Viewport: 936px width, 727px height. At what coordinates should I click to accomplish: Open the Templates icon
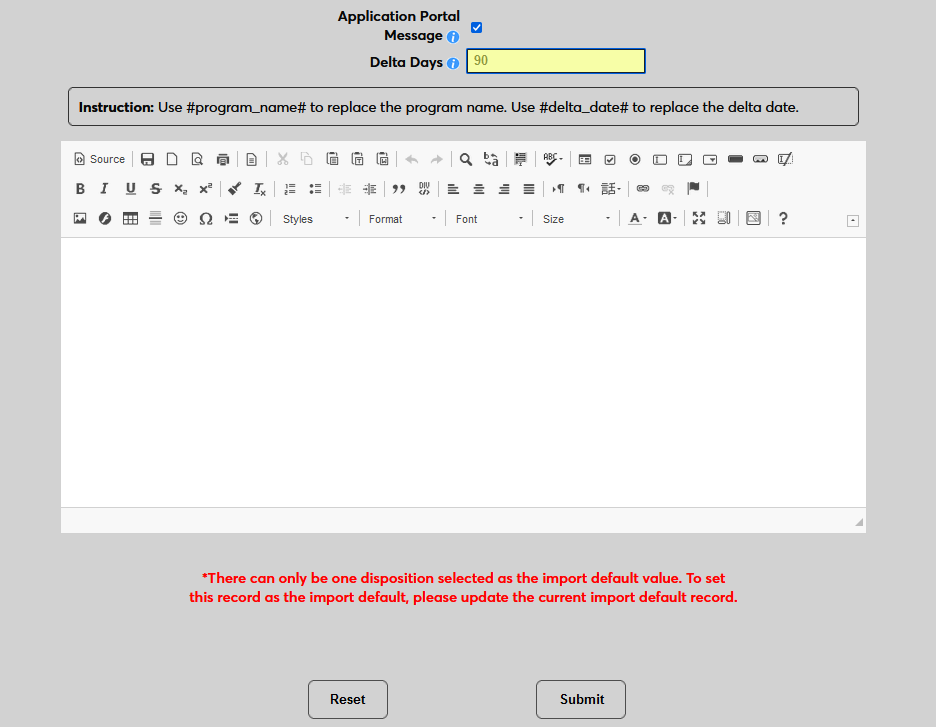(251, 159)
